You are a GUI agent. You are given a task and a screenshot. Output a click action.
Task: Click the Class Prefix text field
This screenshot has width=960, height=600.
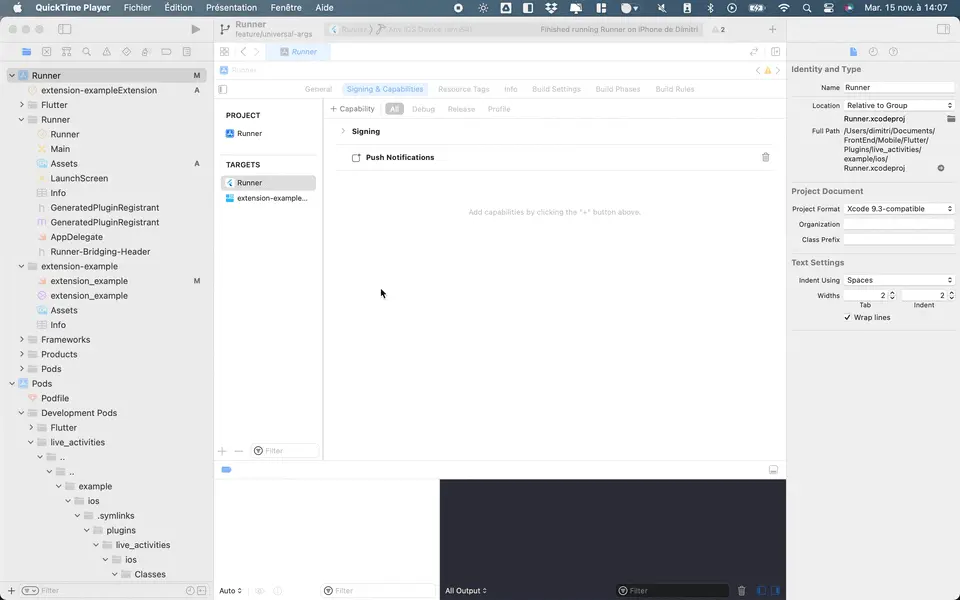coord(899,239)
